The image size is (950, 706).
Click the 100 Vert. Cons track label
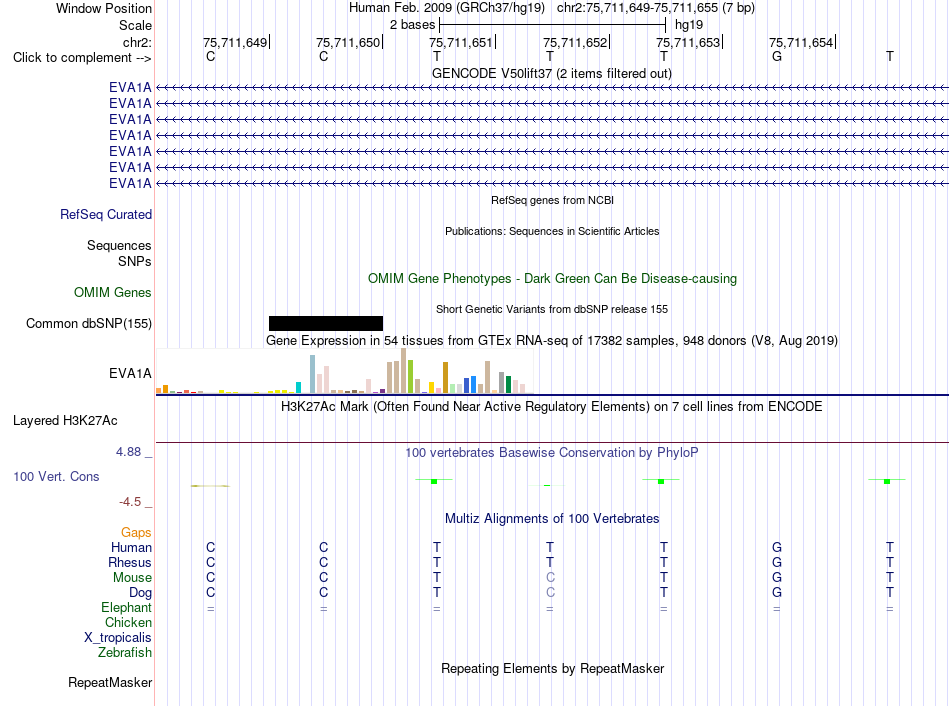pos(56,476)
